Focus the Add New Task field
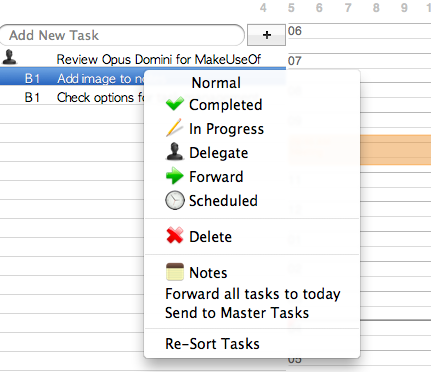Screen dimensions: 431x372 [122, 35]
